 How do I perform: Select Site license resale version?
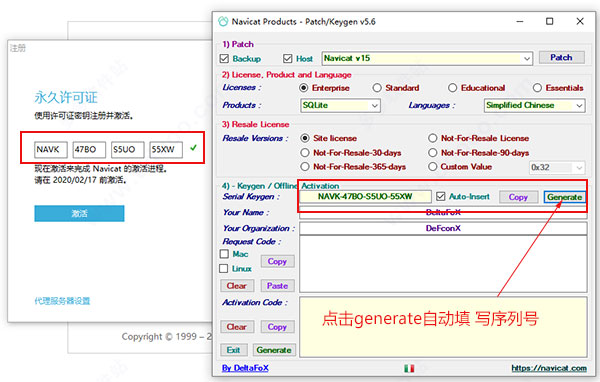pos(305,138)
